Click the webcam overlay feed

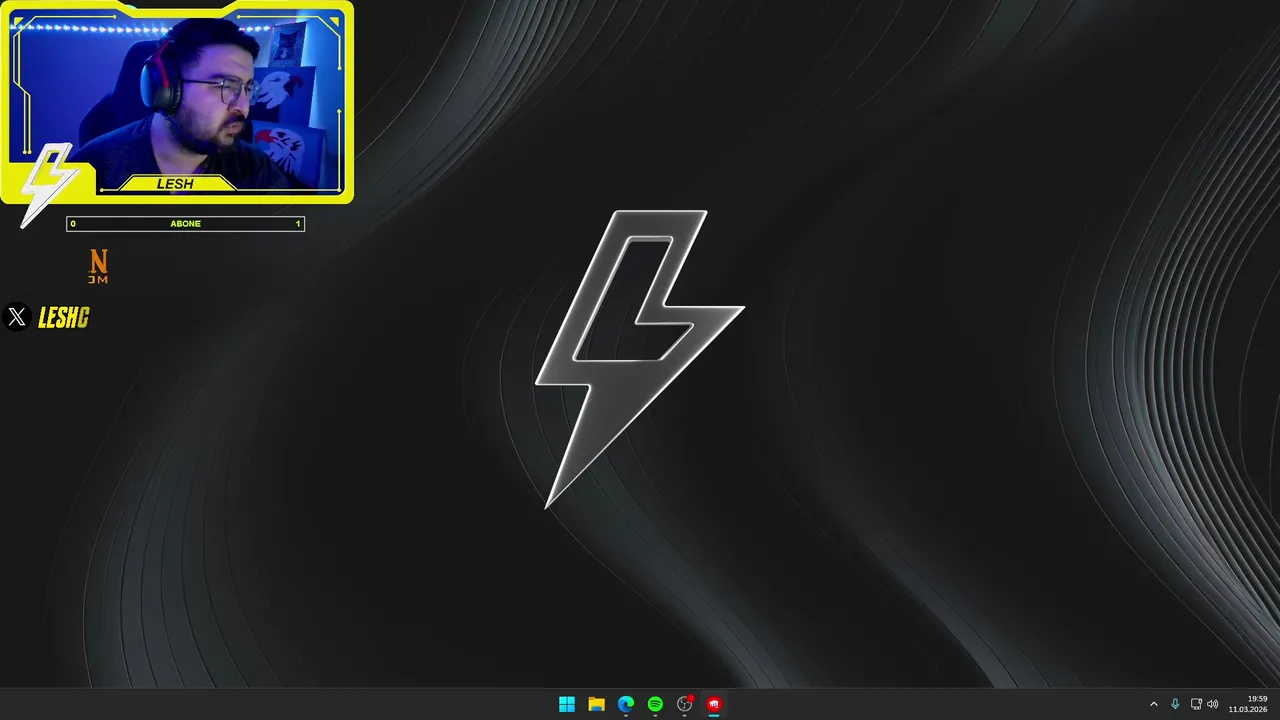(x=176, y=103)
